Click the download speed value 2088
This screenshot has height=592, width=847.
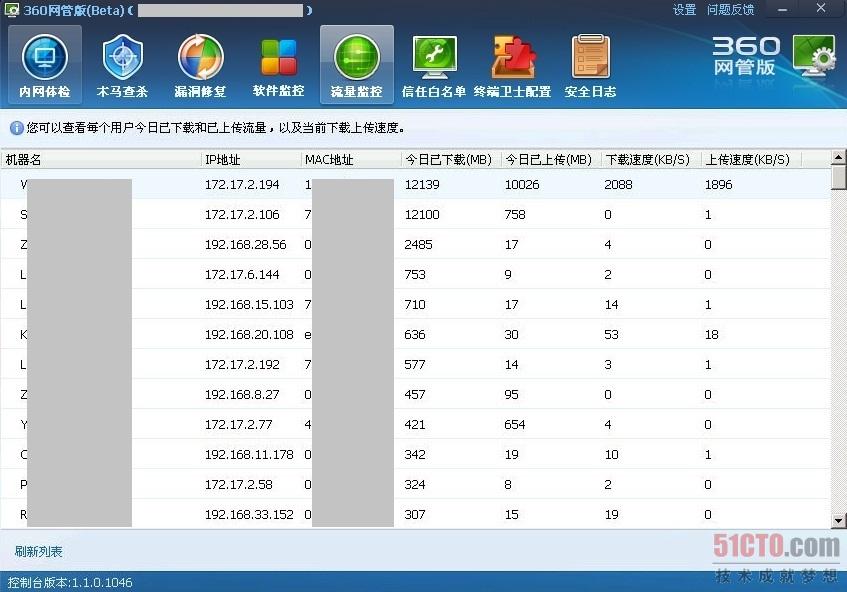[618, 185]
